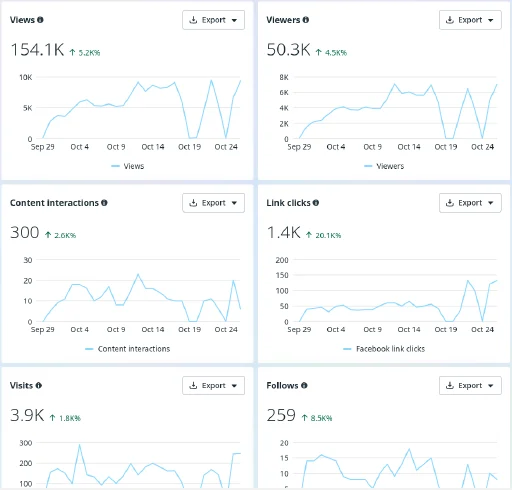Viewport: 512px width, 490px height.
Task: Click the Viewers card Export button
Action: [470, 20]
